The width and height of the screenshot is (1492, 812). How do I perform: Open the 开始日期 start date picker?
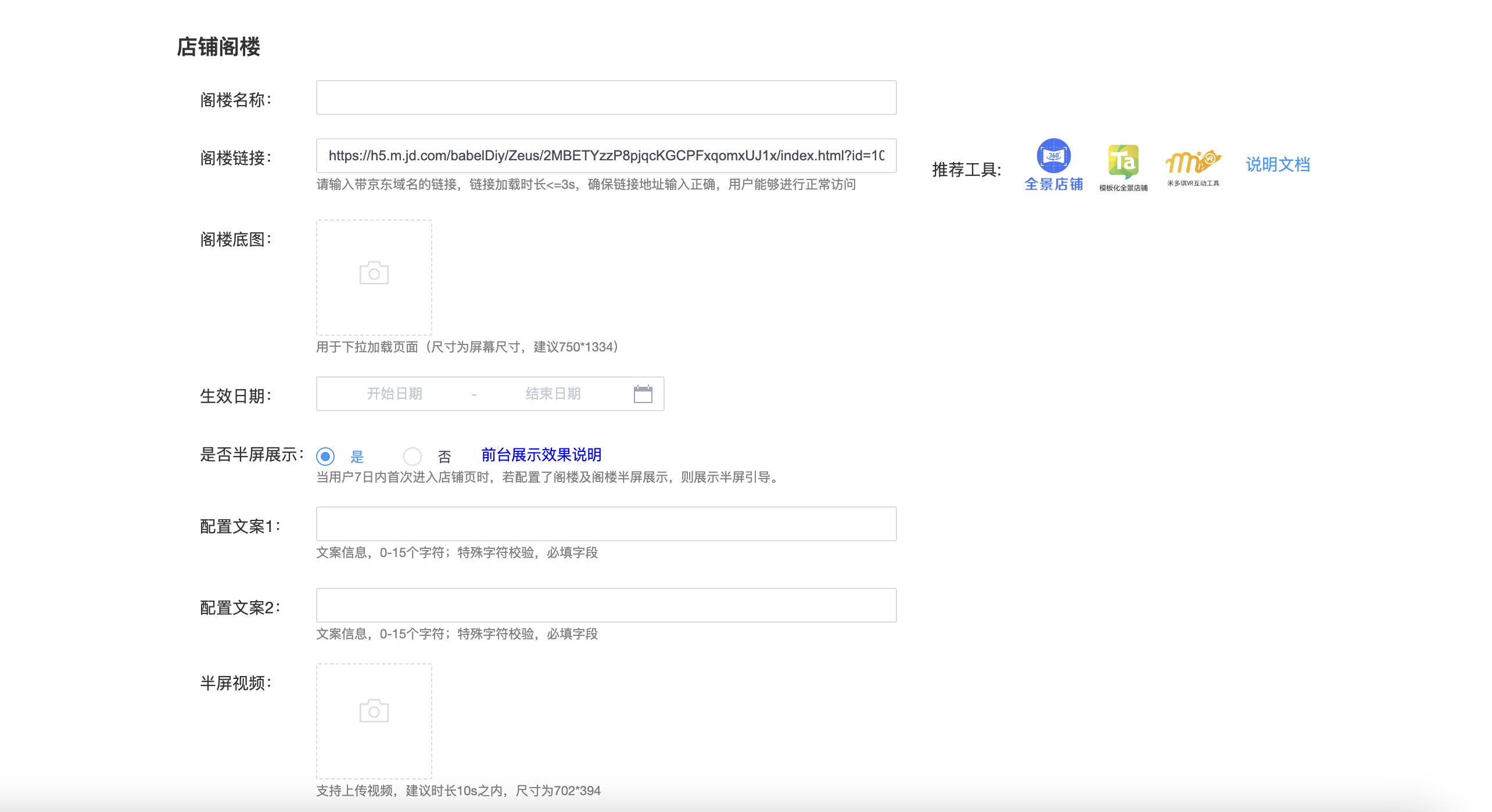(x=394, y=394)
